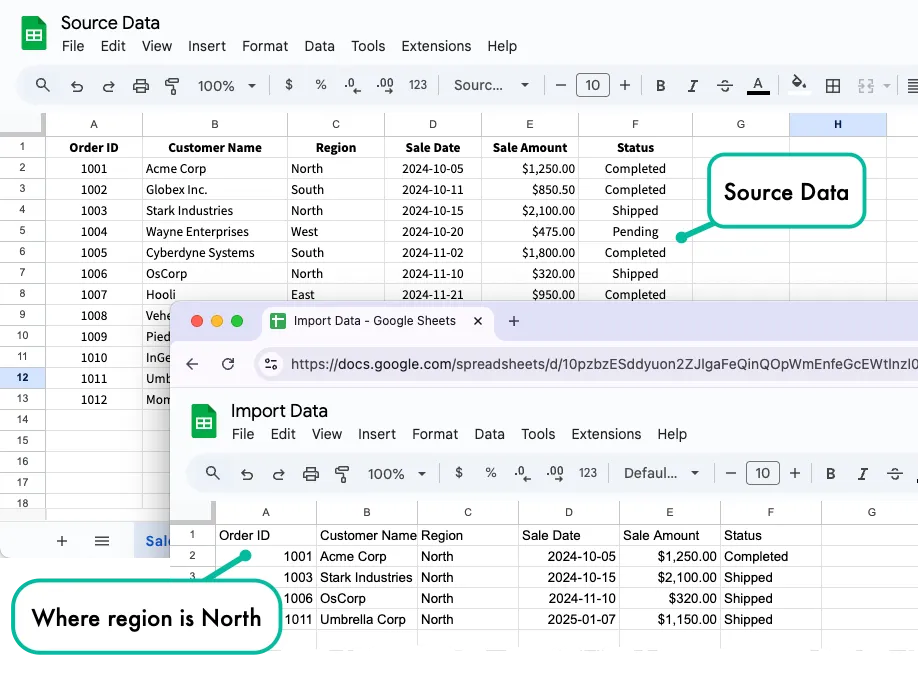Add a new sheet with the plus button
Image resolution: width=918 pixels, height=678 pixels.
pyautogui.click(x=62, y=541)
